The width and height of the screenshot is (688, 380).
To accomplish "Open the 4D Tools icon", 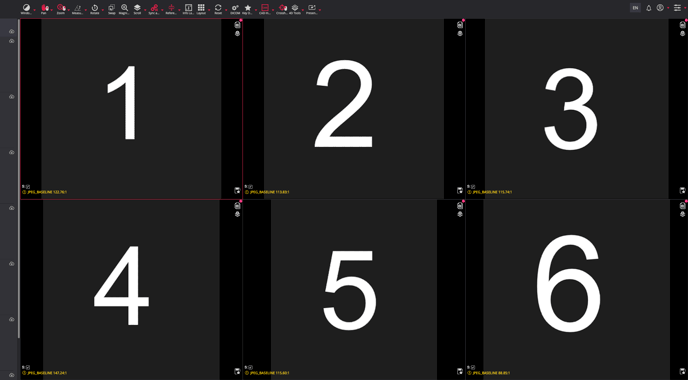I will click(295, 7).
